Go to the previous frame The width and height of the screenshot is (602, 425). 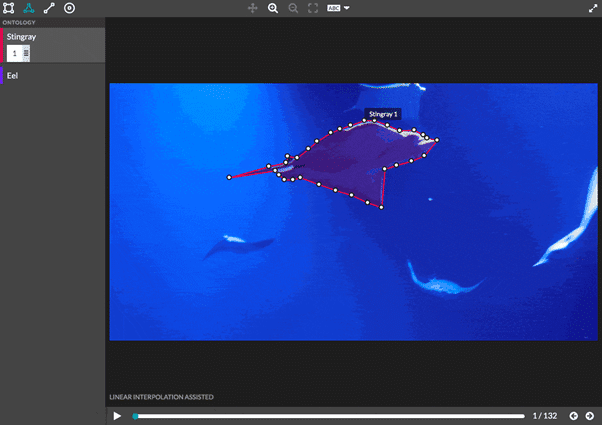tap(574, 415)
